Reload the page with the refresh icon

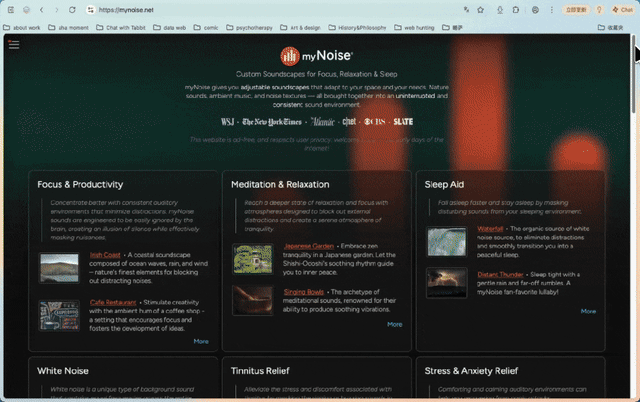point(72,10)
